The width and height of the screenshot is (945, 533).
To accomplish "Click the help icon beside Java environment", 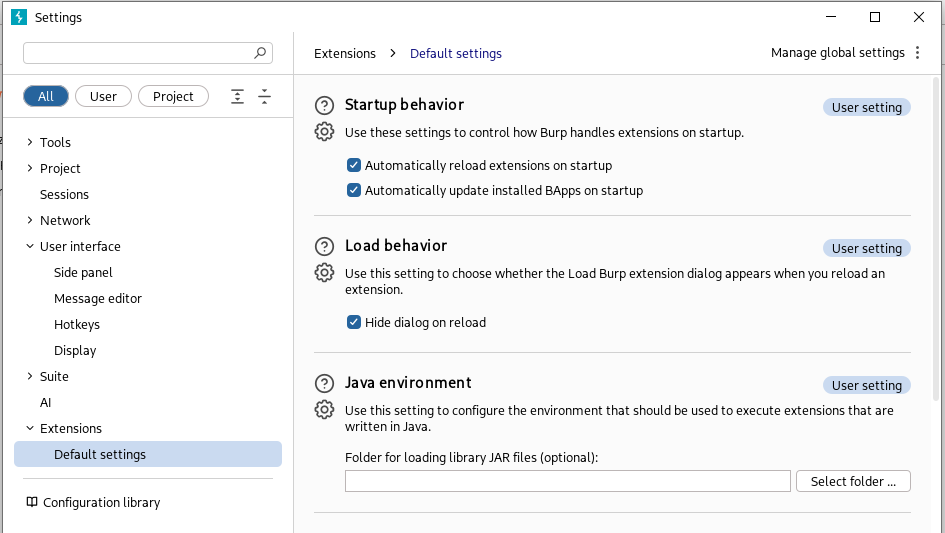I will tap(324, 383).
